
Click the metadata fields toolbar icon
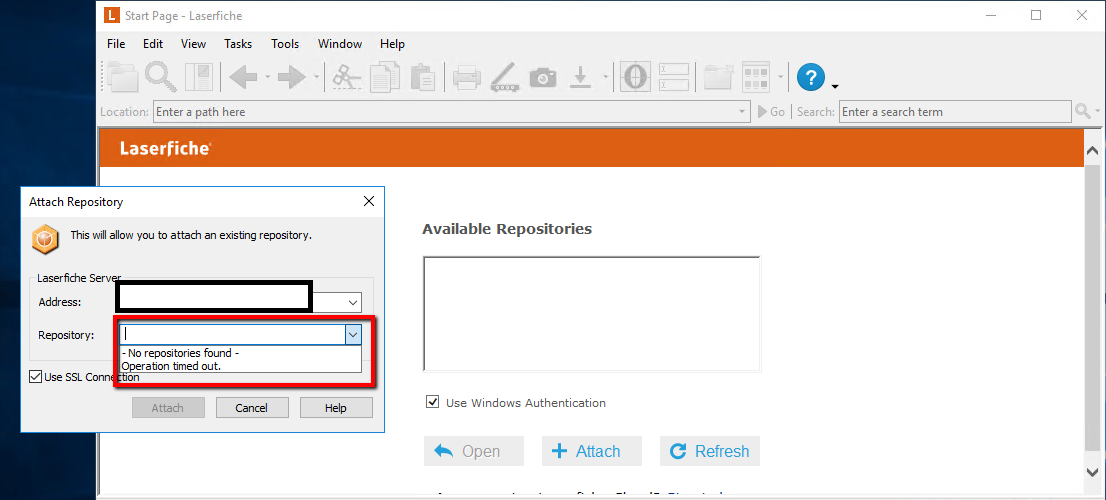(673, 77)
